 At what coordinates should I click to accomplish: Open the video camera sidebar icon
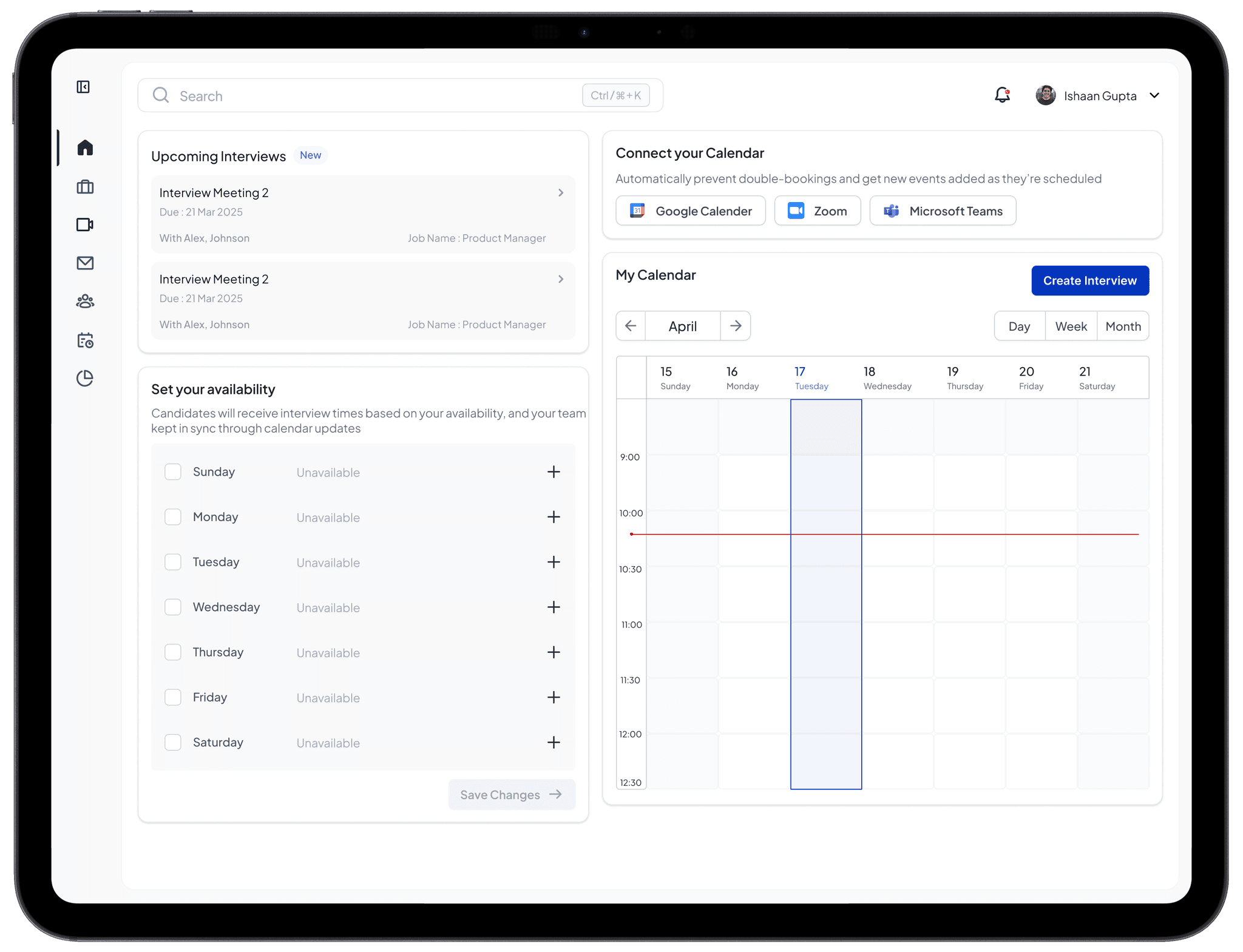click(x=85, y=225)
